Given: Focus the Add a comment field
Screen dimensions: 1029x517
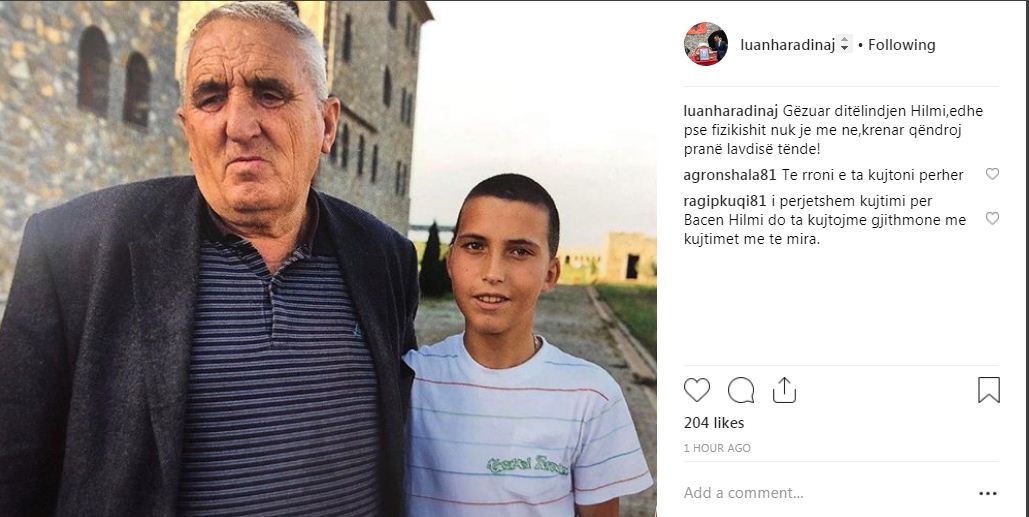Looking at the screenshot, I should pyautogui.click(x=827, y=493).
